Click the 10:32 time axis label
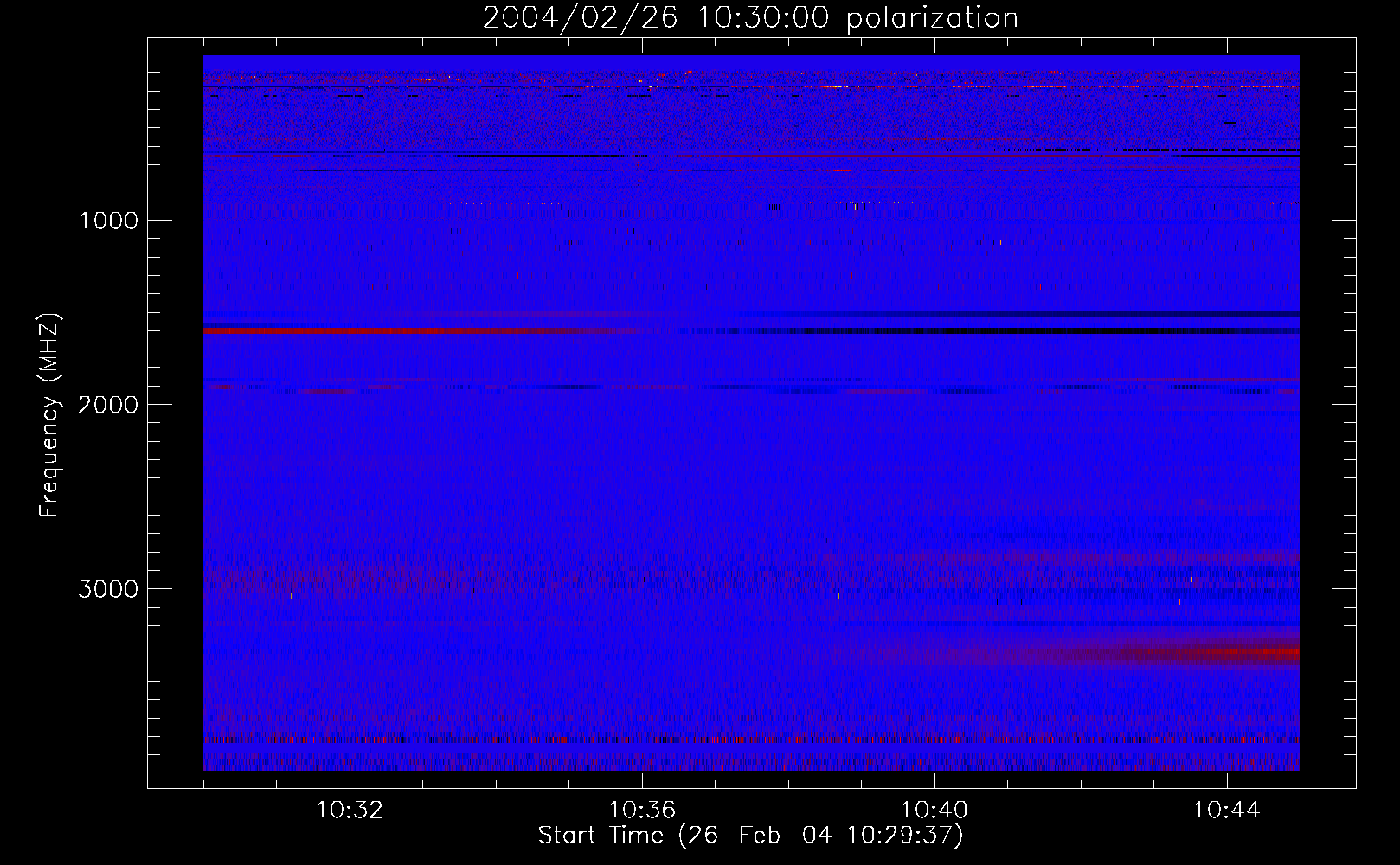This screenshot has width=1400, height=865. (x=350, y=811)
